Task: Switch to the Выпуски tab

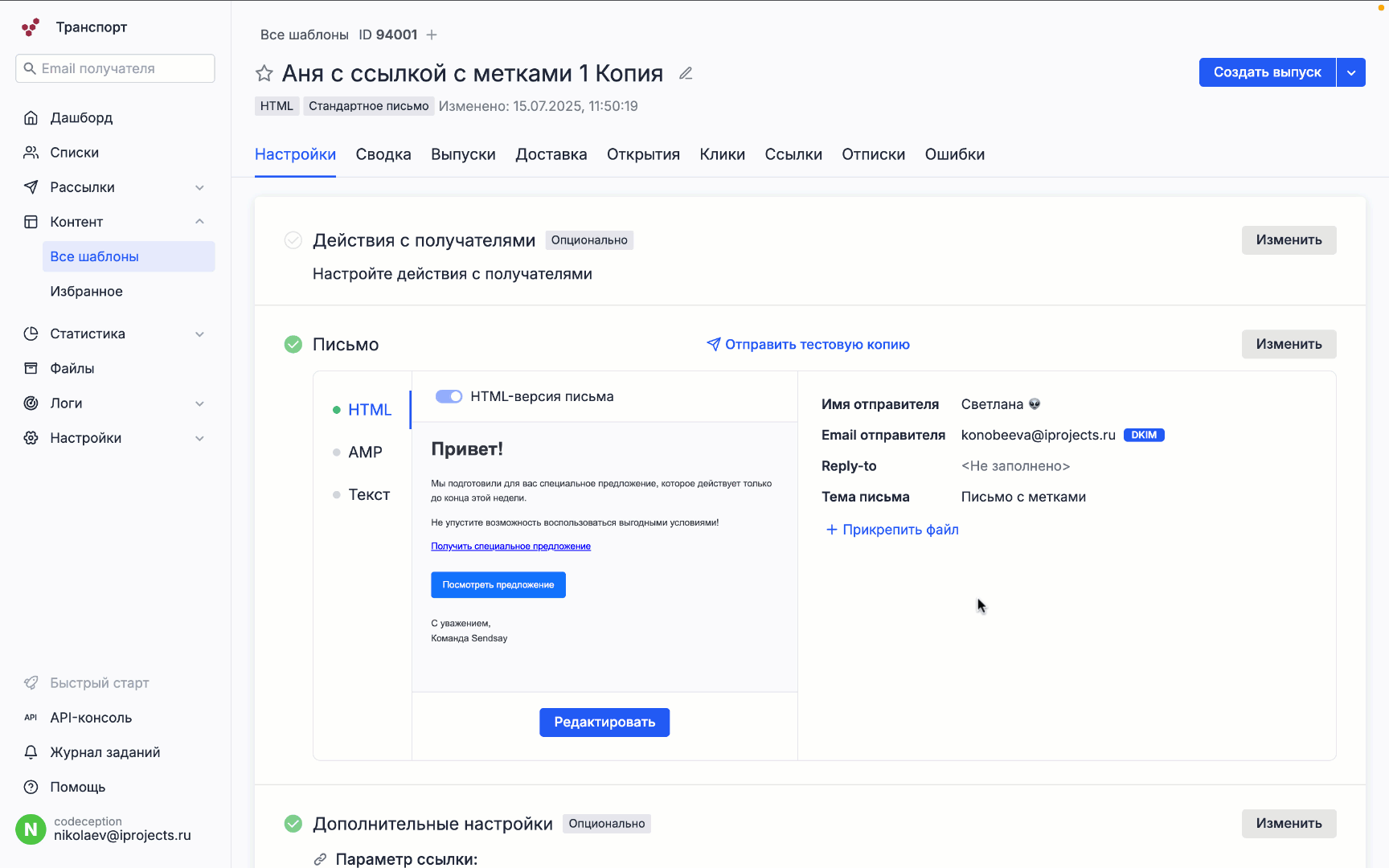Action: pos(463,154)
